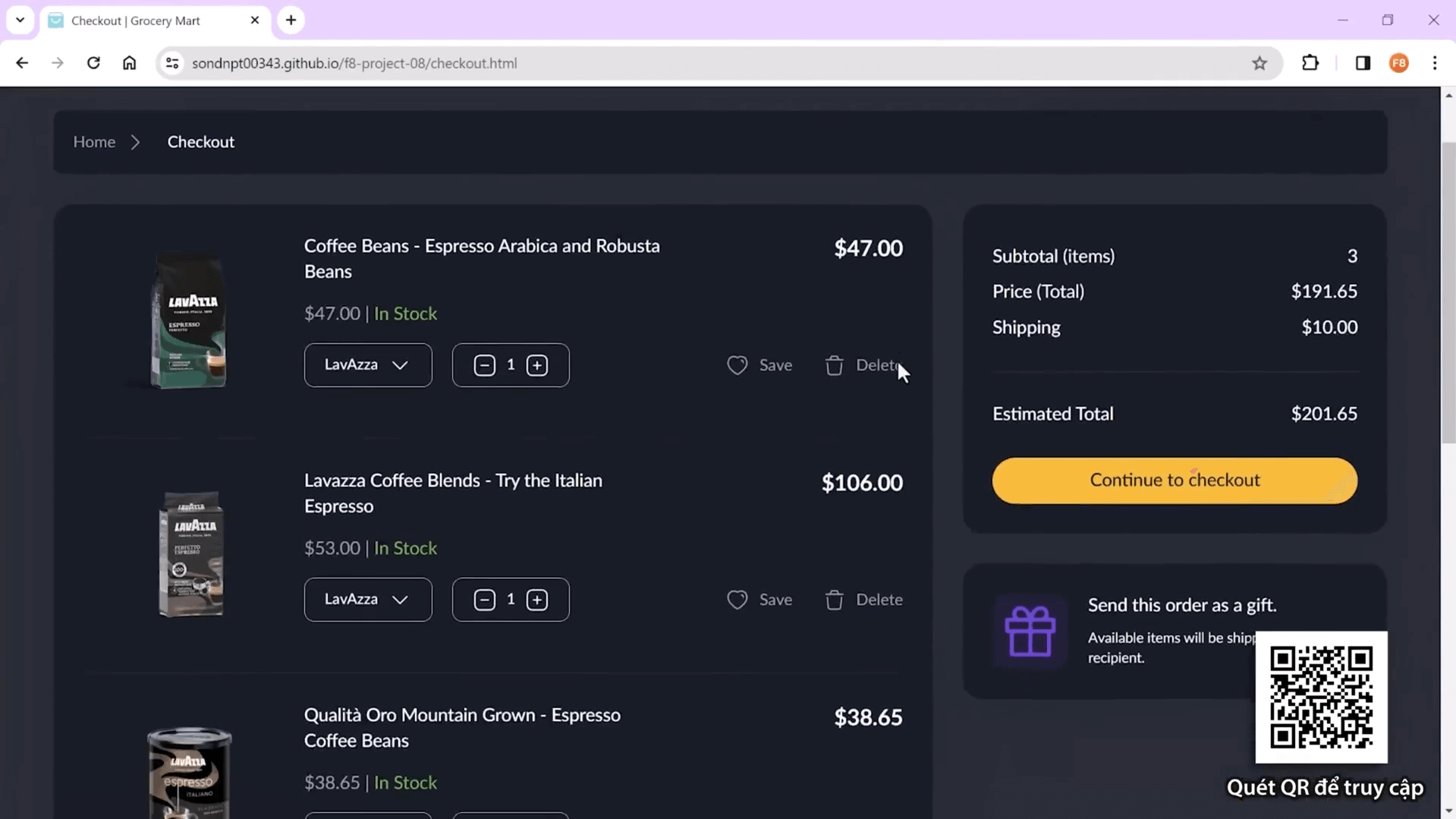Click the purple gift box icon
This screenshot has width=1456, height=819.
tap(1030, 631)
